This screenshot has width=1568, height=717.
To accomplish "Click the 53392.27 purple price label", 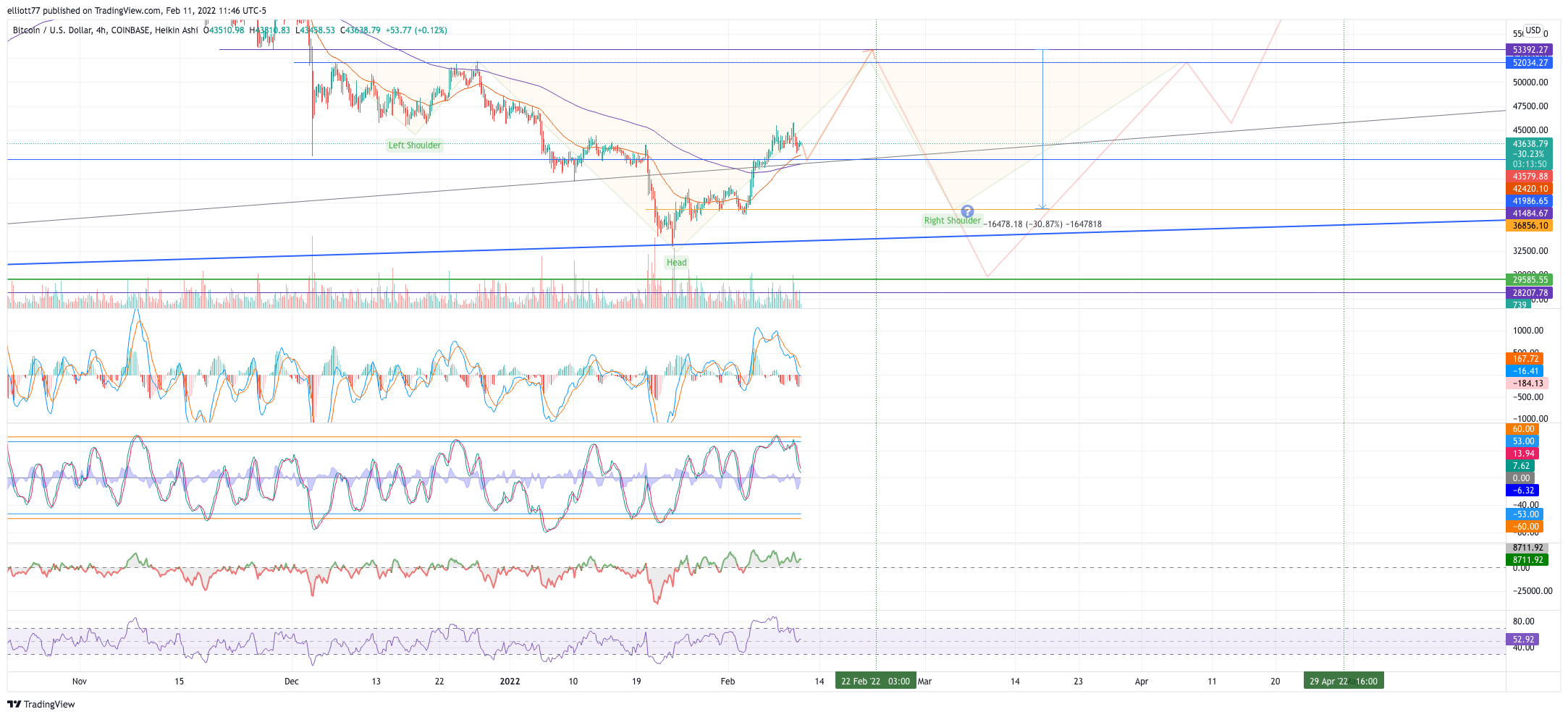I will pos(1529,50).
